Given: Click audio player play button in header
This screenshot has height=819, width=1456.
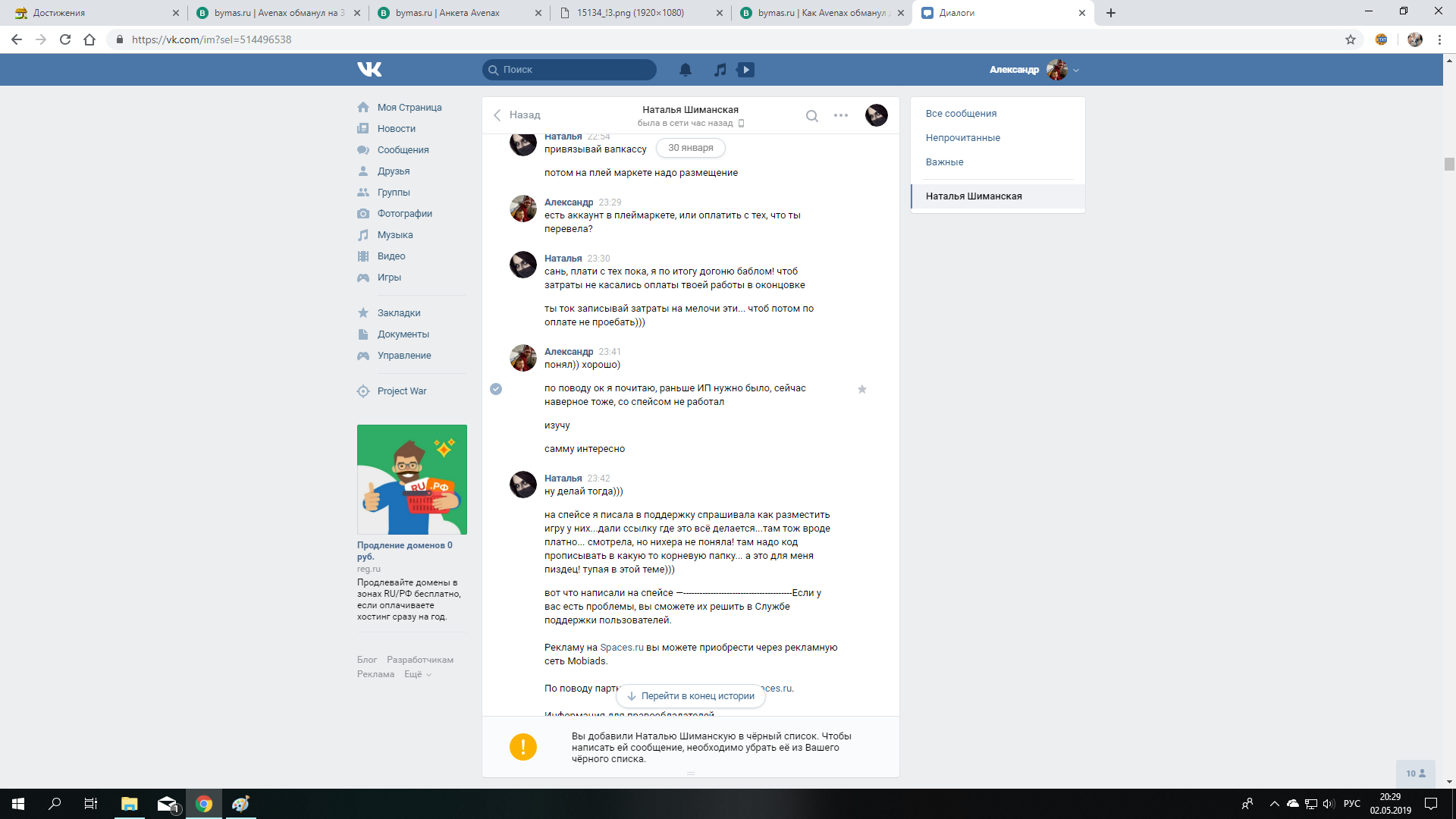Looking at the screenshot, I should [745, 70].
